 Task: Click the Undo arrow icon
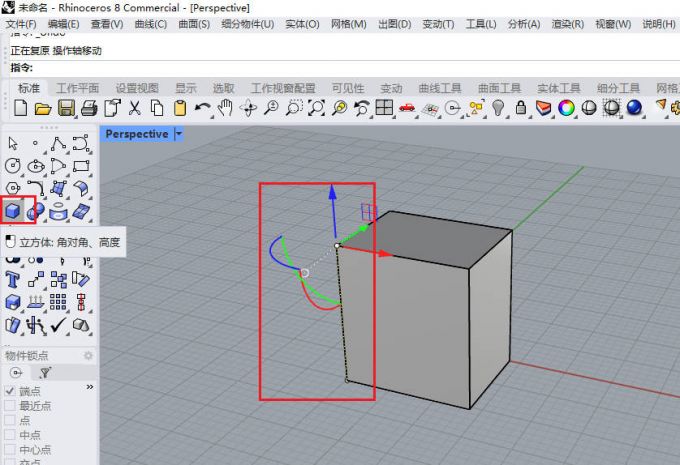coord(203,108)
